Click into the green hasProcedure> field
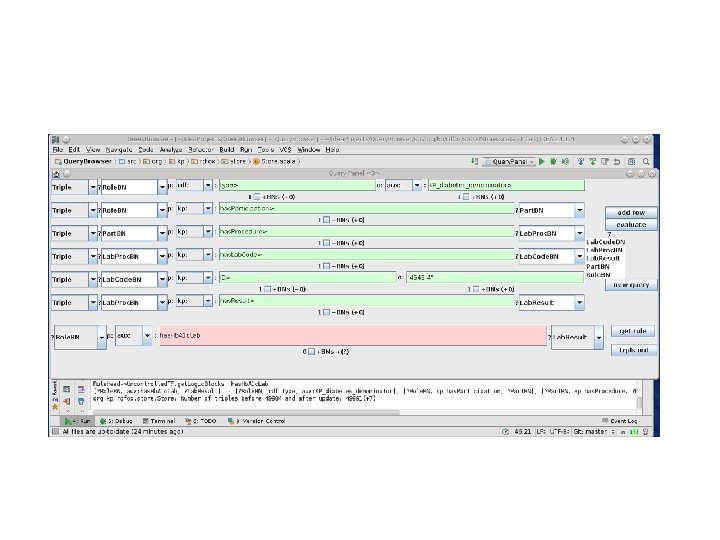The image size is (720, 540). click(x=366, y=231)
